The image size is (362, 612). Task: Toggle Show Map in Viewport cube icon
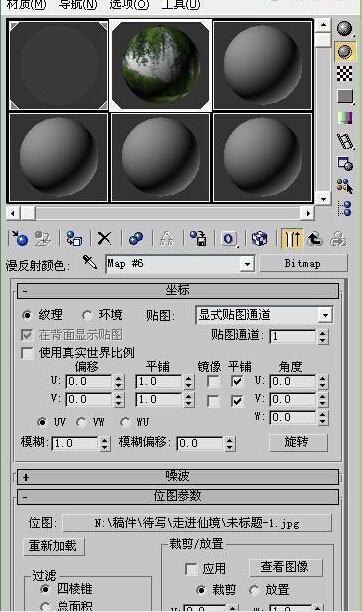[260, 238]
